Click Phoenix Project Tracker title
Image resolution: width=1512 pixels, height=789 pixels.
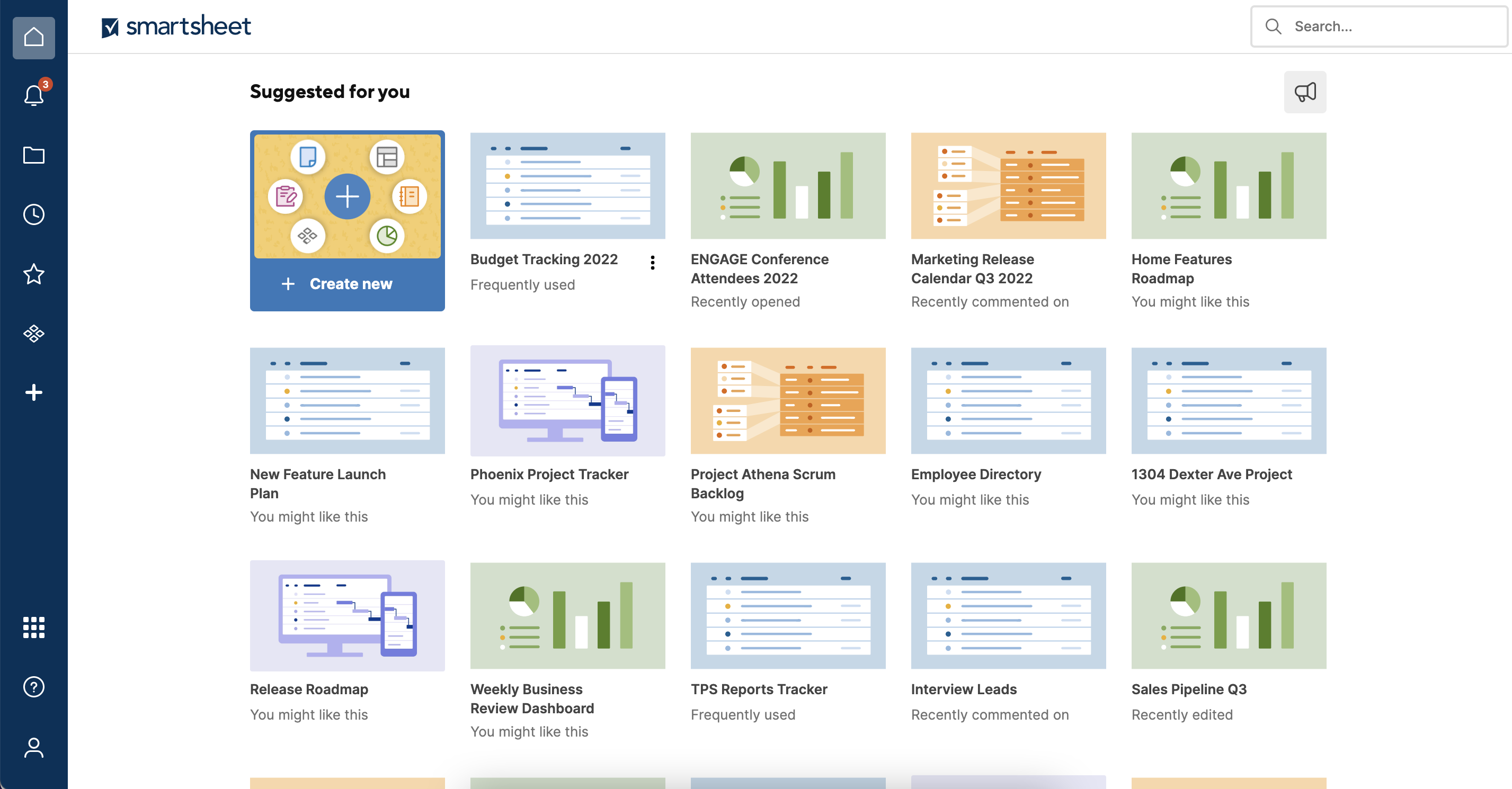[x=549, y=474]
